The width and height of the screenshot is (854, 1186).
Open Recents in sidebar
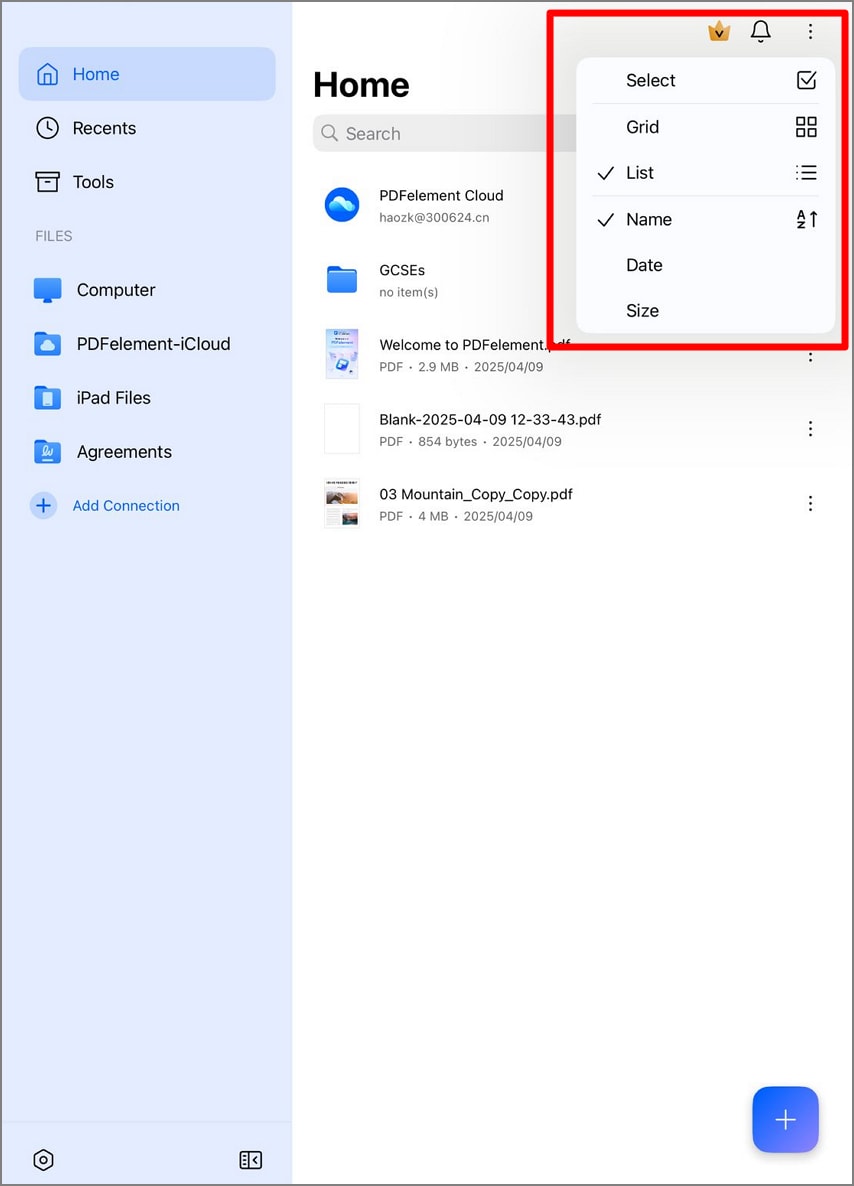point(147,128)
